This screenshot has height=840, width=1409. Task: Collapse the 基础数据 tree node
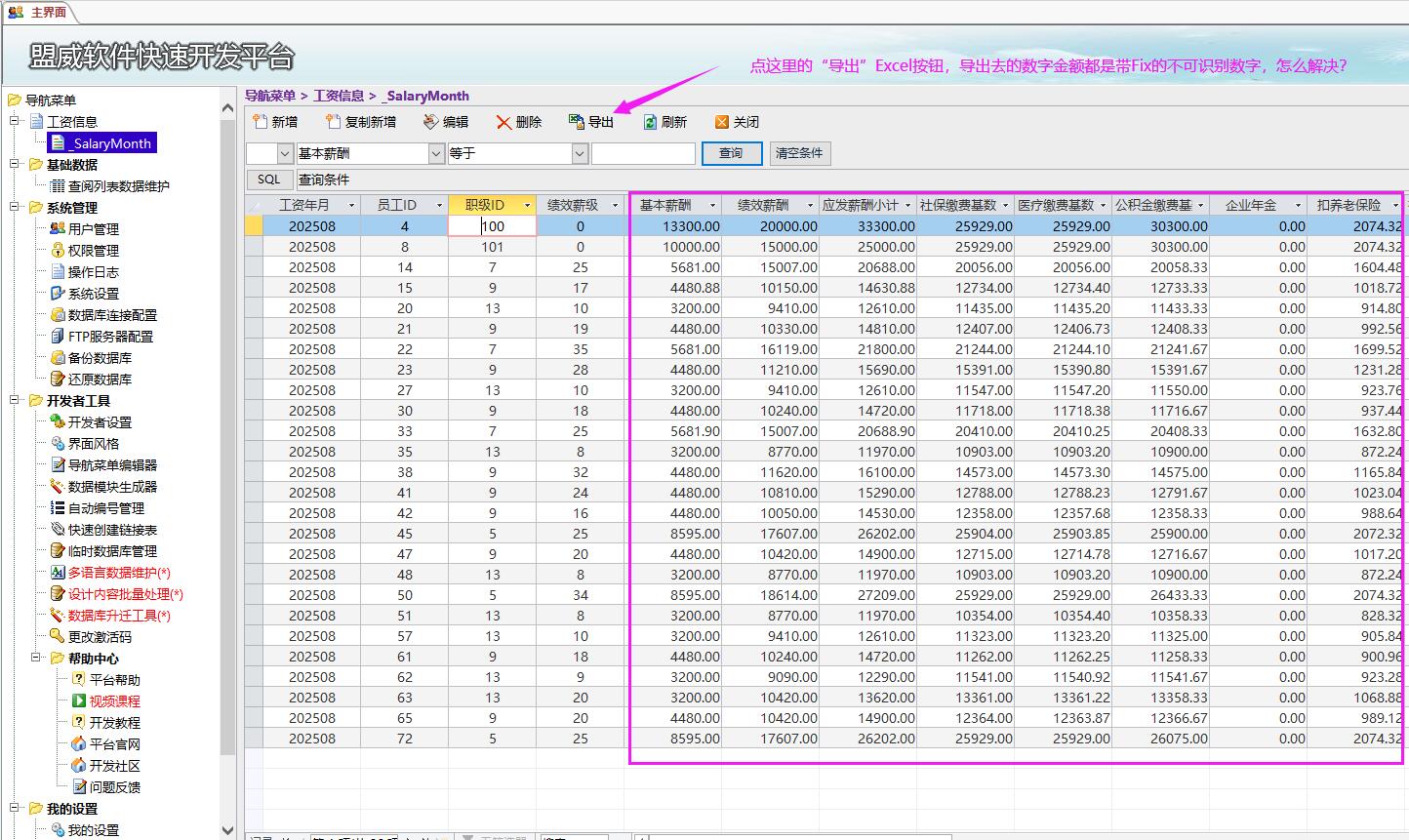15,164
